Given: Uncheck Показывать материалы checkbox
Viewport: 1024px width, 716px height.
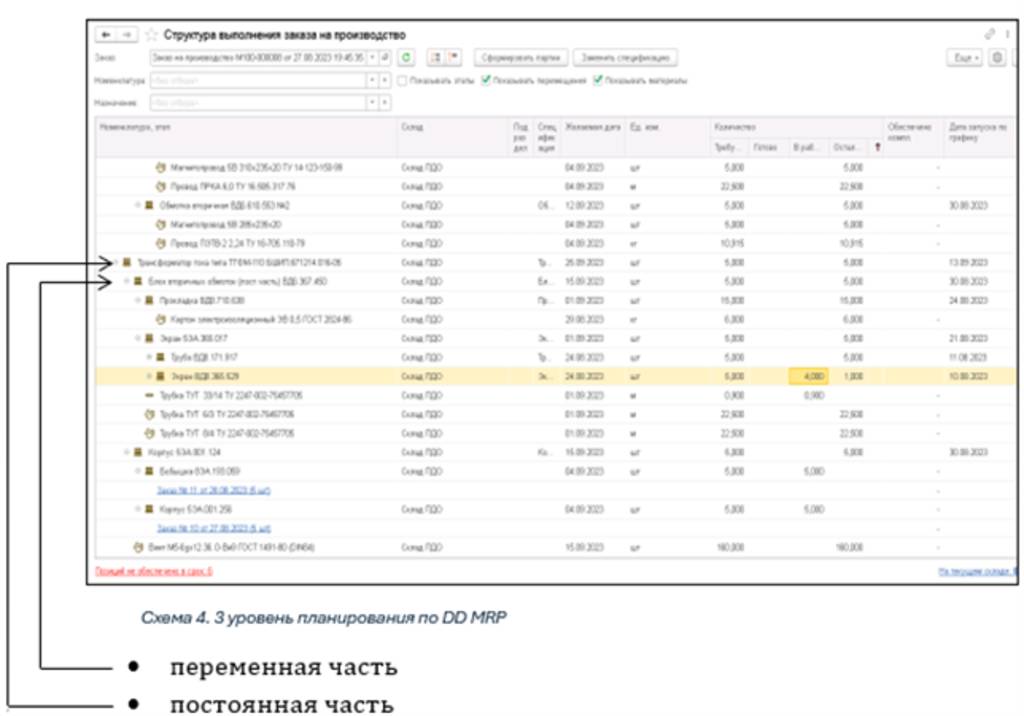Looking at the screenshot, I should point(598,81).
